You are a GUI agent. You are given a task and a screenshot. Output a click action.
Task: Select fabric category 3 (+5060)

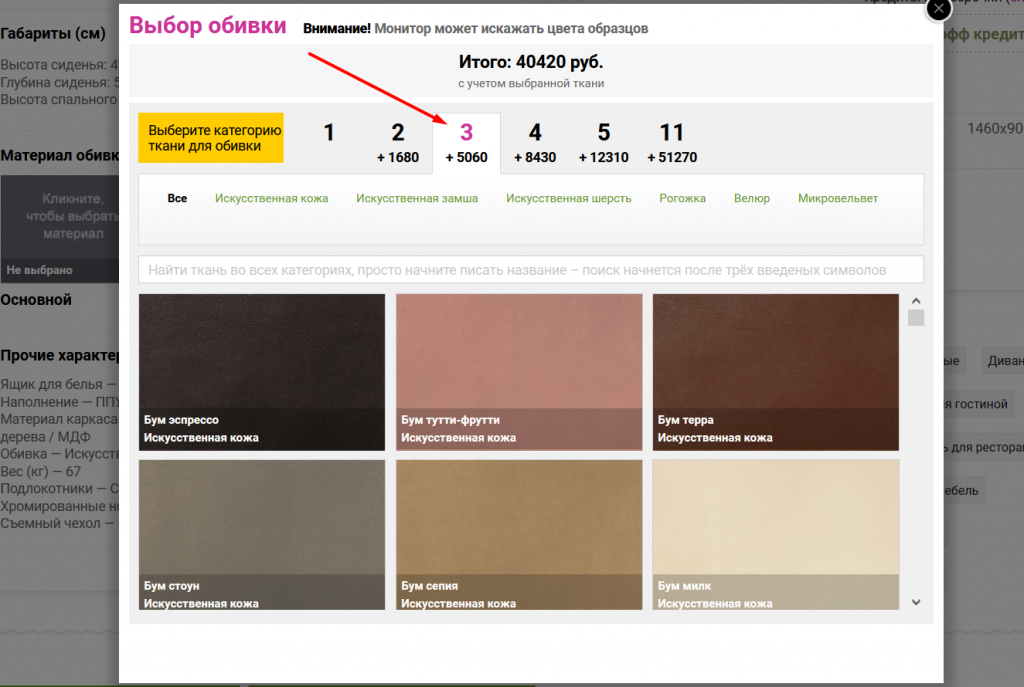(466, 143)
